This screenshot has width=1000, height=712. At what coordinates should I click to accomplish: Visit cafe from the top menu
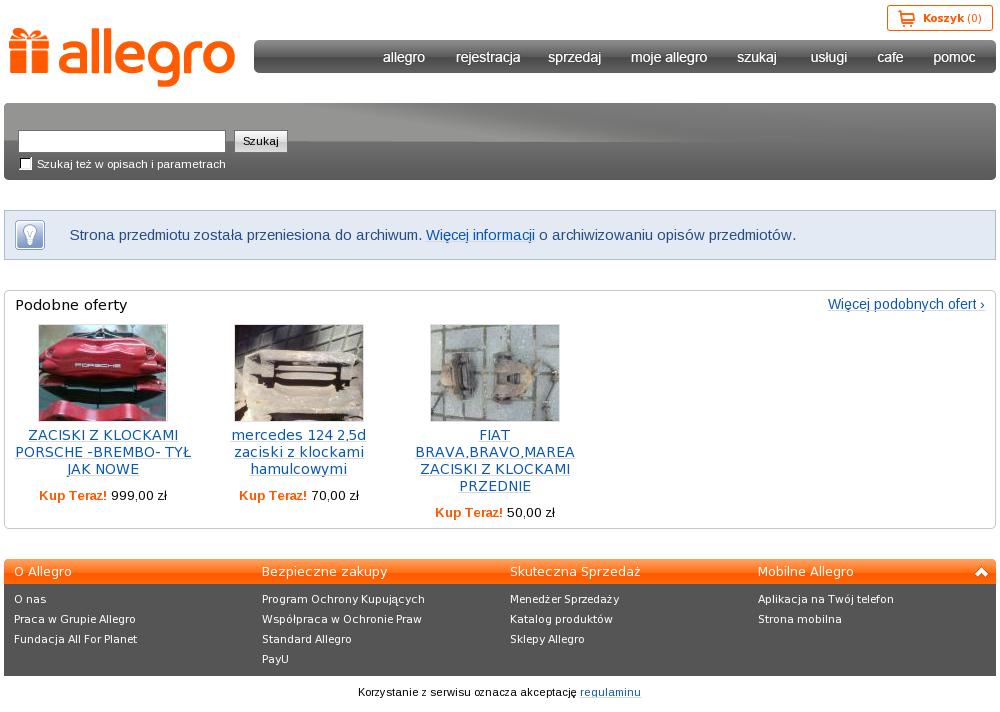[x=890, y=57]
